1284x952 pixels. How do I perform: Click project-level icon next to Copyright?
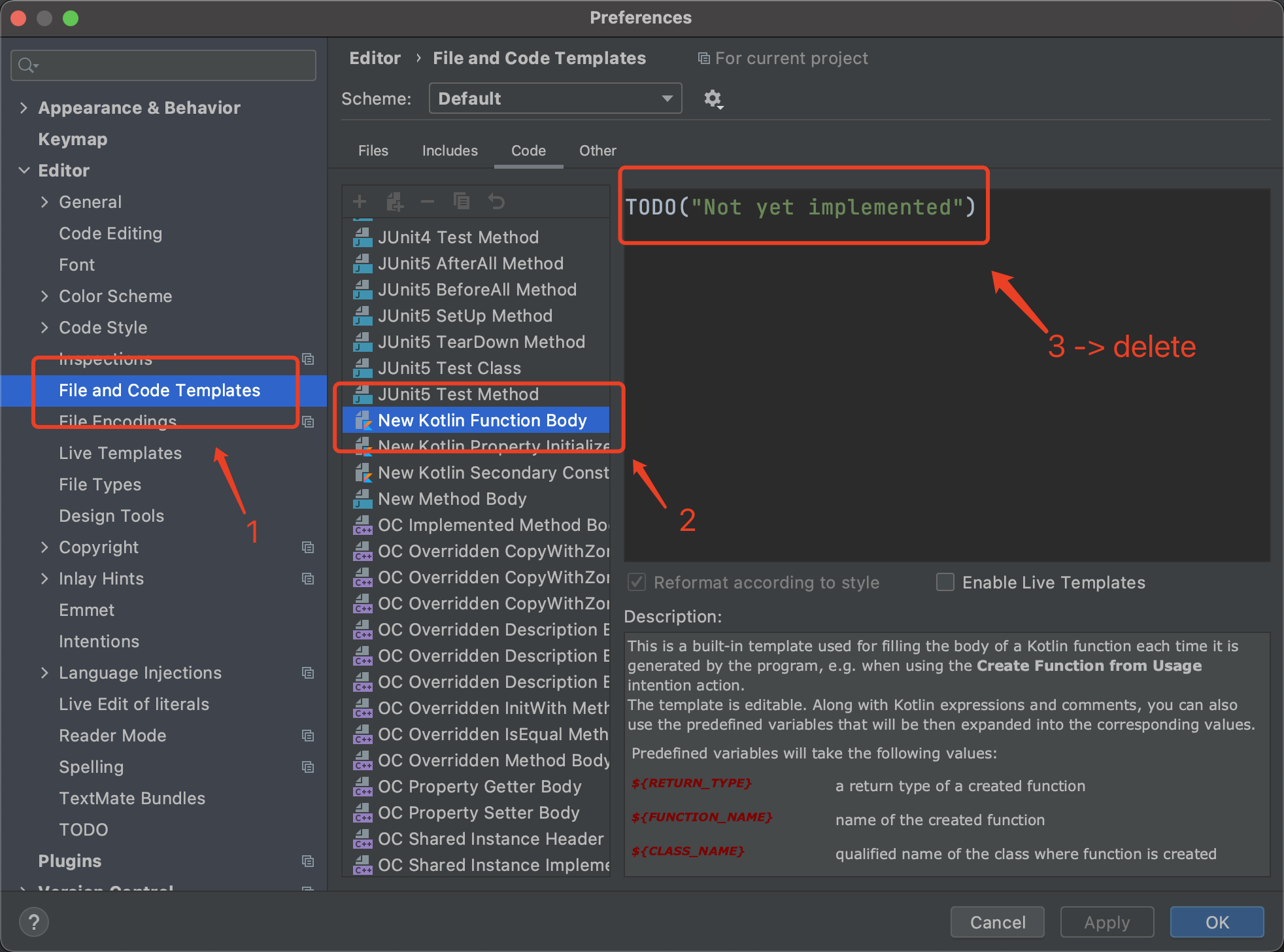308,547
